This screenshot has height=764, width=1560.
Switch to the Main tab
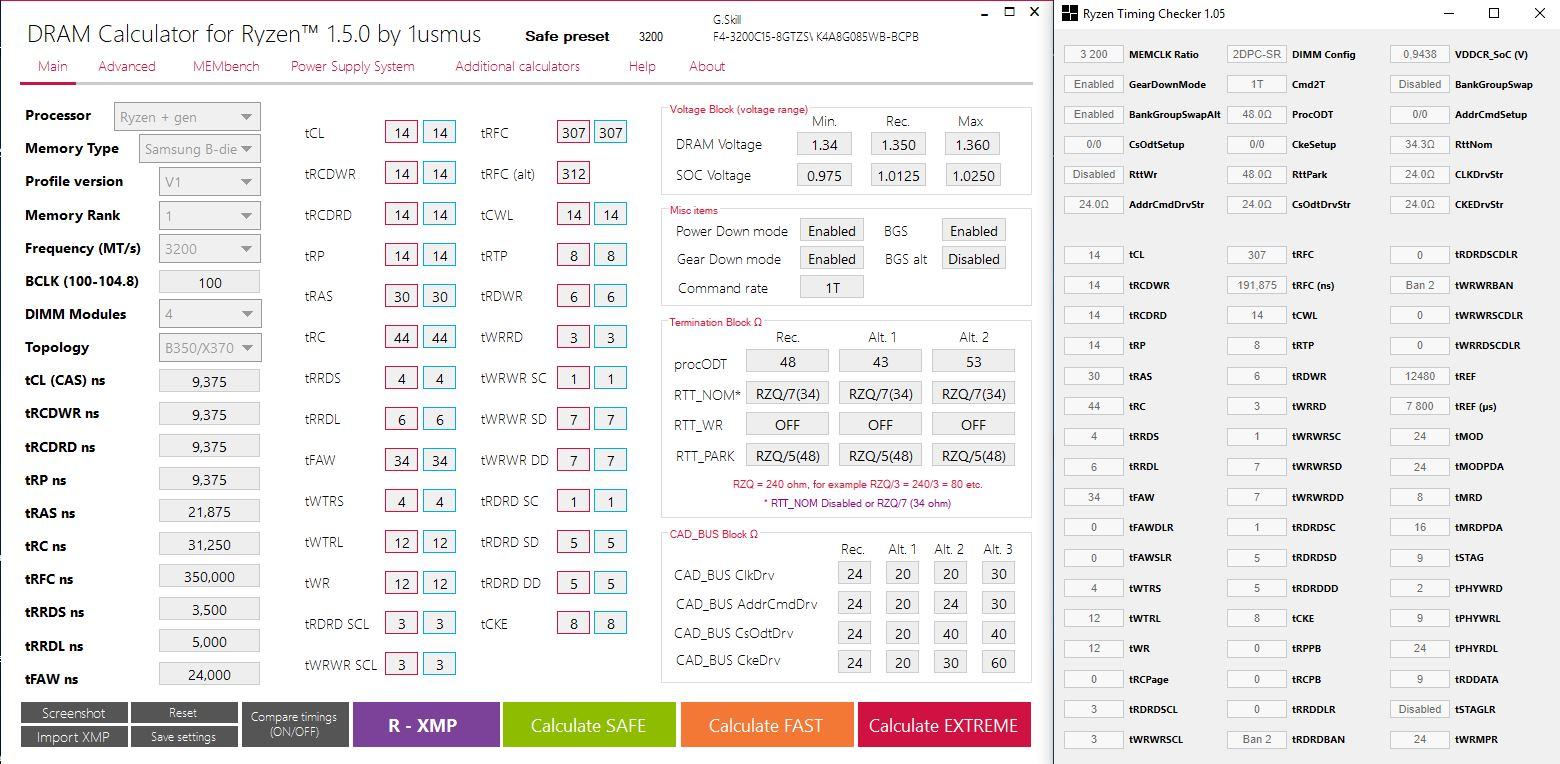53,66
